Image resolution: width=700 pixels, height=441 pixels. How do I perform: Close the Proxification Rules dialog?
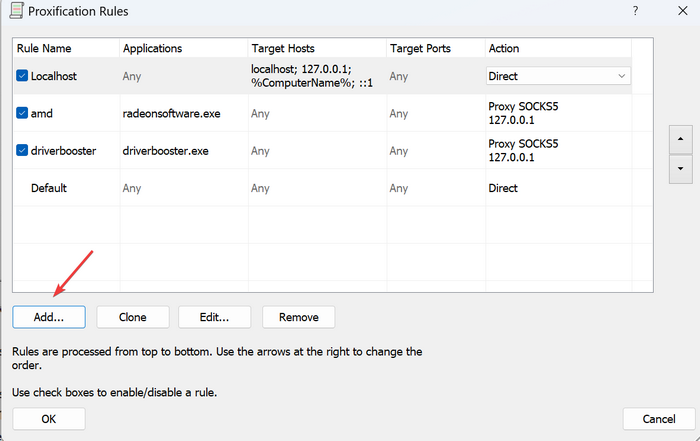(683, 11)
